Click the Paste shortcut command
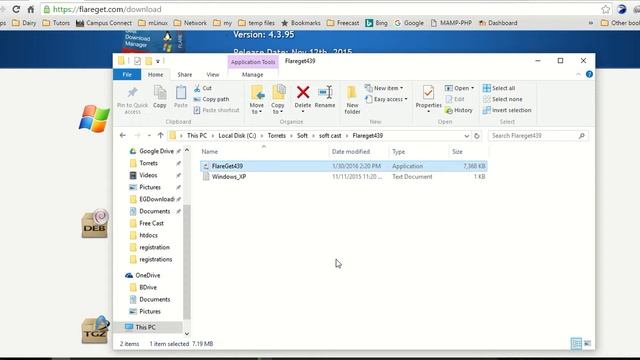 [216, 110]
